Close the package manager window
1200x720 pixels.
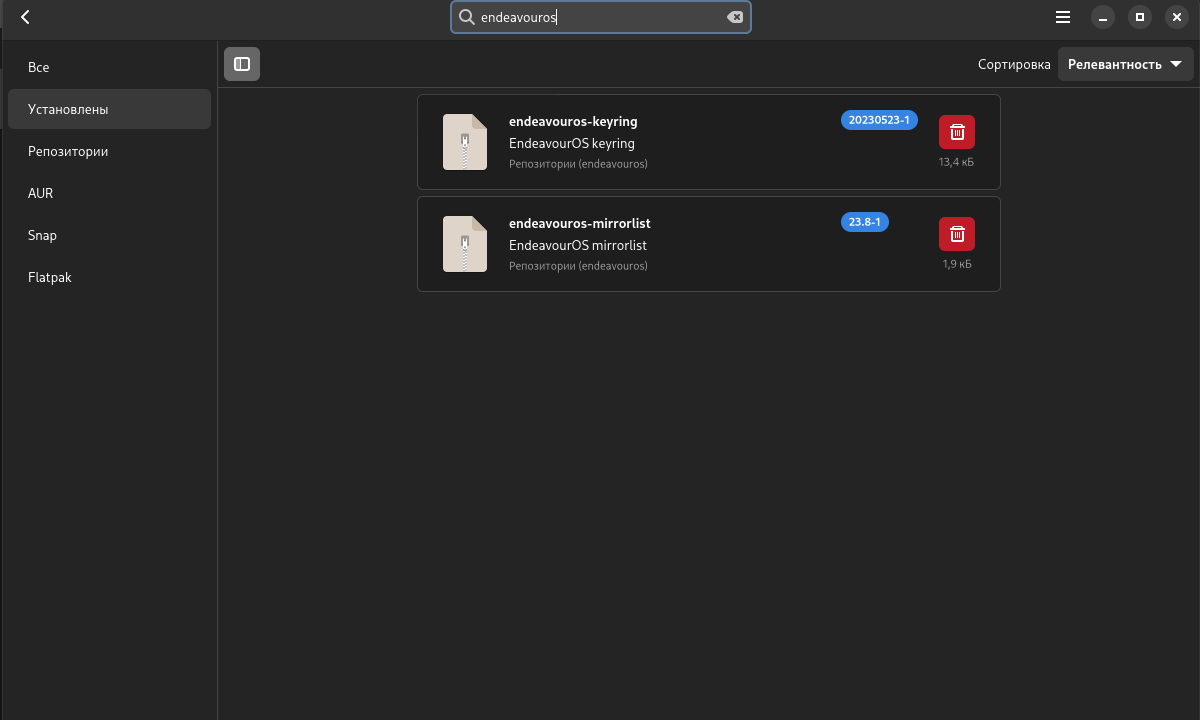coord(1176,17)
